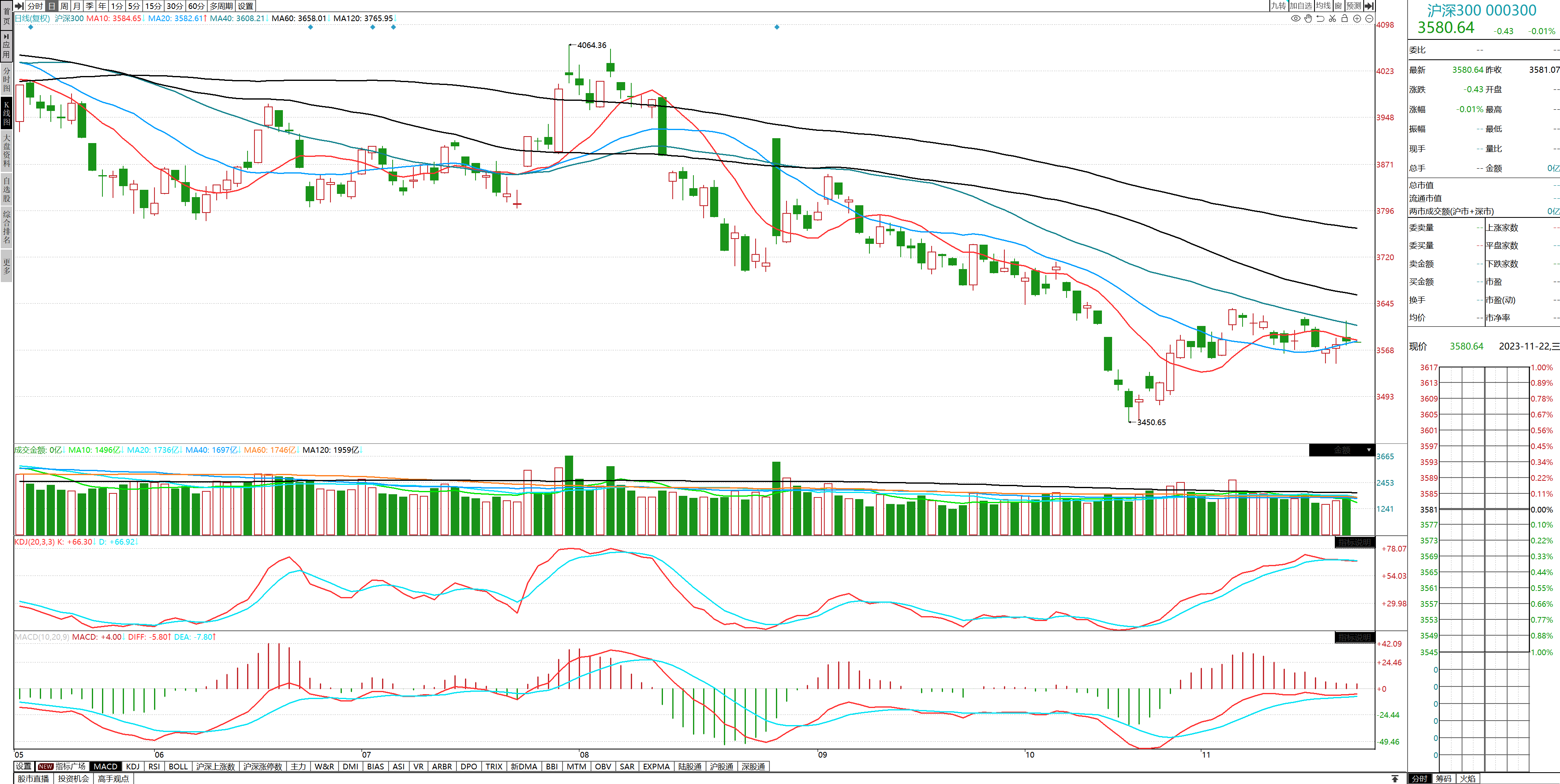This screenshot has height=784, width=1560.
Task: Open 指标说明 for the KDJ panel
Action: pyautogui.click(x=1354, y=542)
